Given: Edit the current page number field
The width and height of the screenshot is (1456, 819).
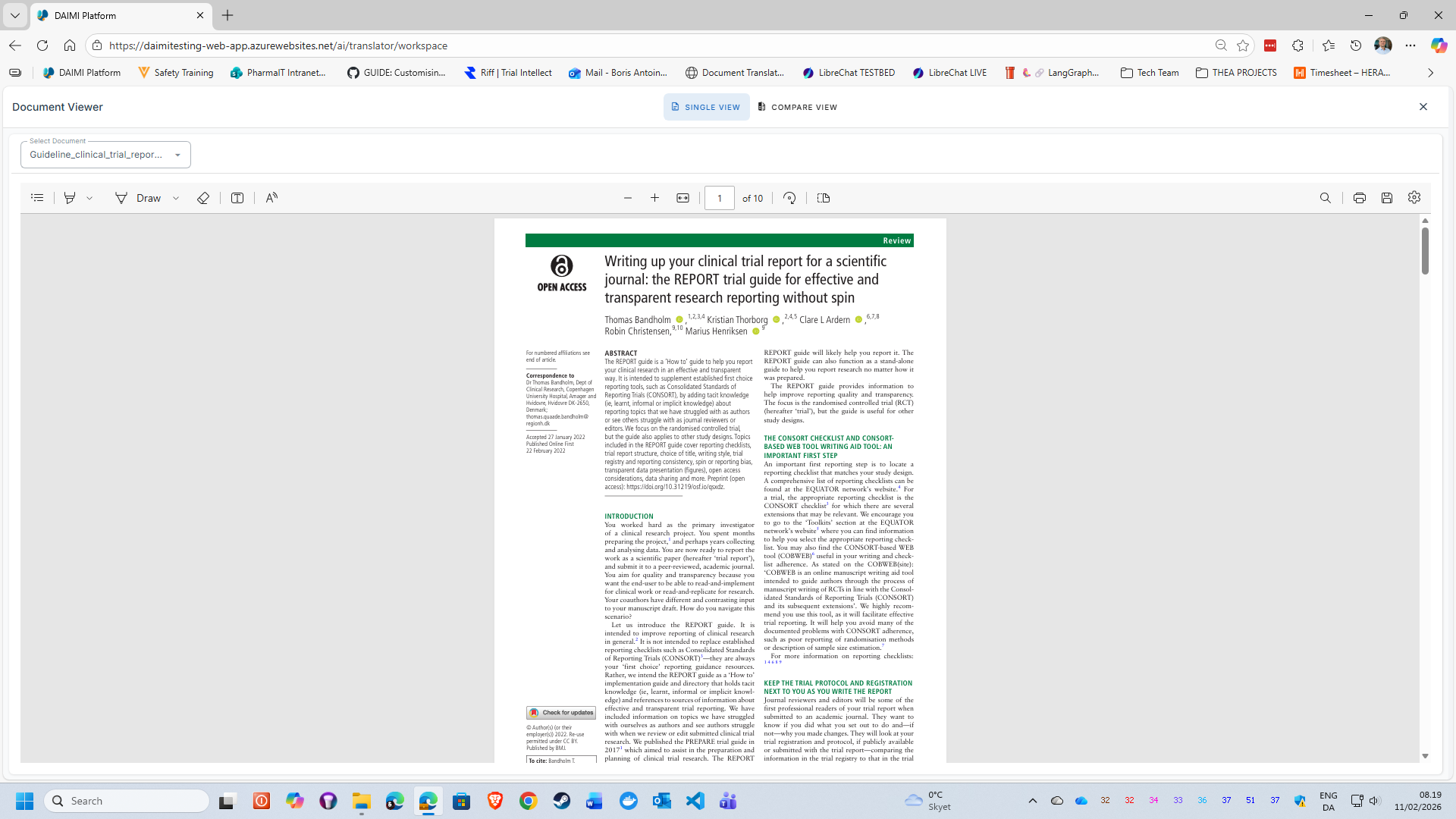Looking at the screenshot, I should 719,198.
